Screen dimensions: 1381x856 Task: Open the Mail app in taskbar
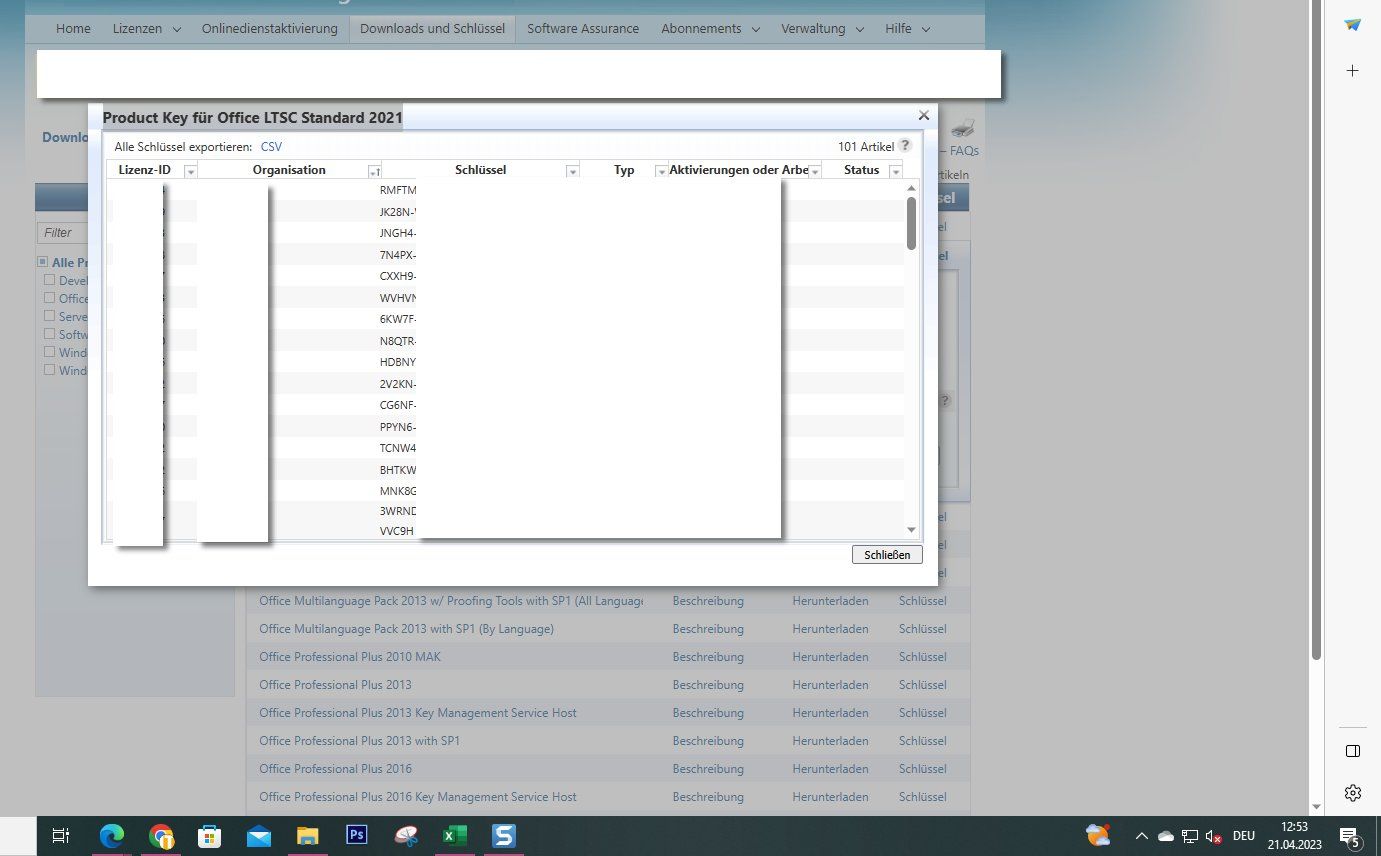pos(259,836)
